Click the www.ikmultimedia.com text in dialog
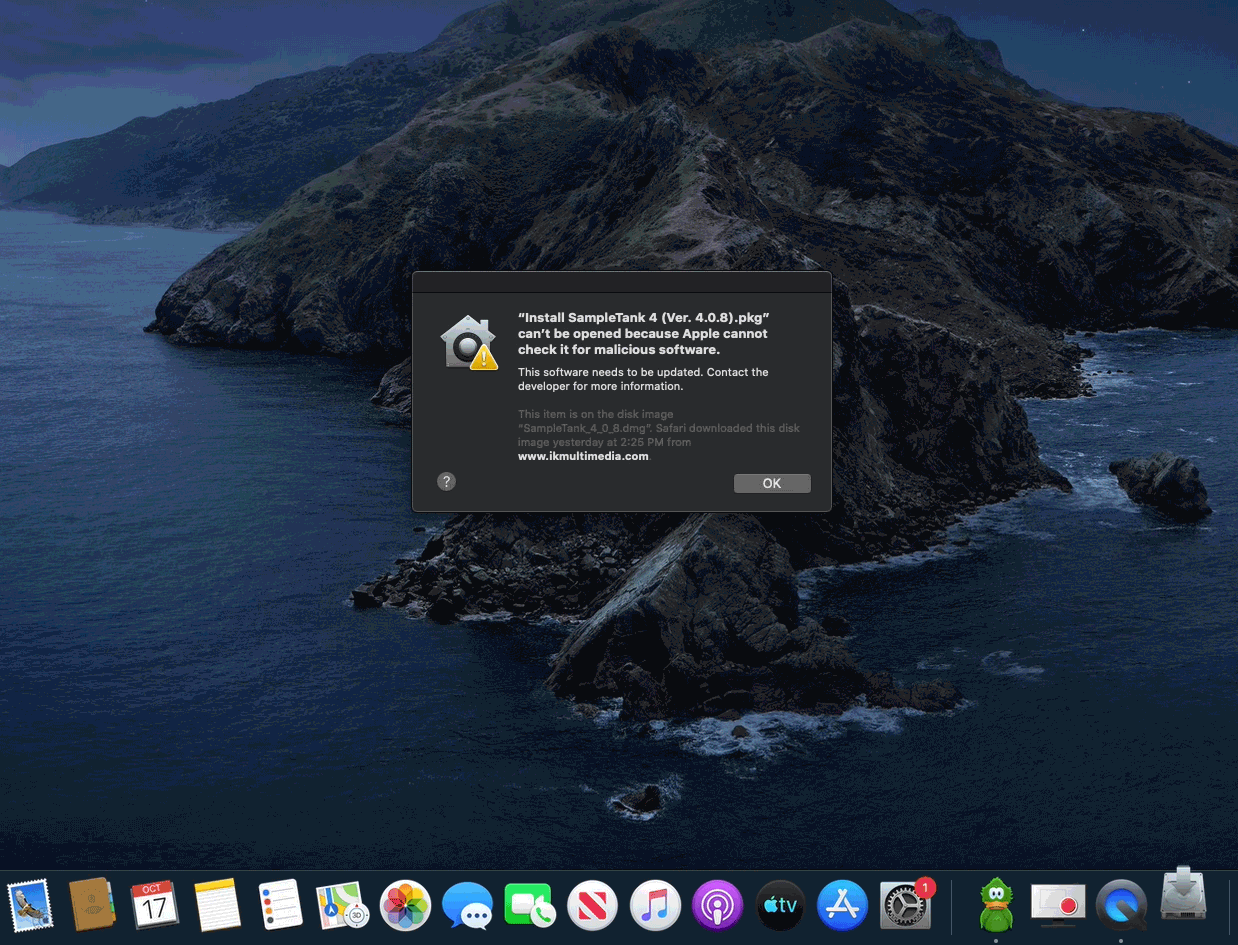 (583, 456)
